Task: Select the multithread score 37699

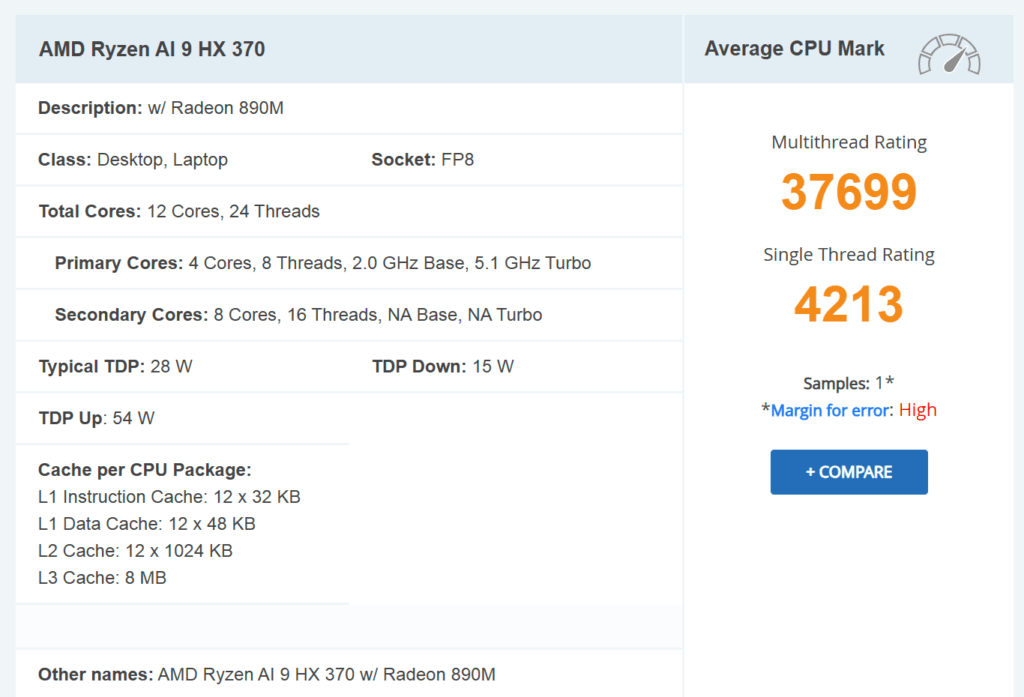Action: pyautogui.click(x=849, y=192)
